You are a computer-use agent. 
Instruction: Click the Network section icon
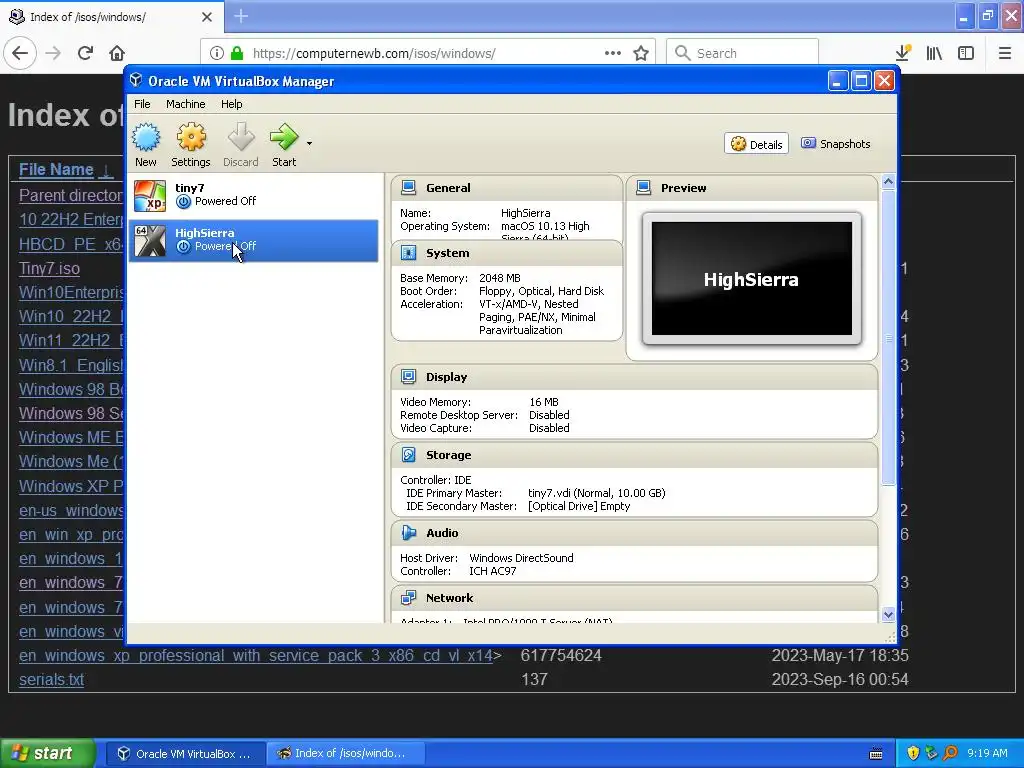[x=409, y=598]
